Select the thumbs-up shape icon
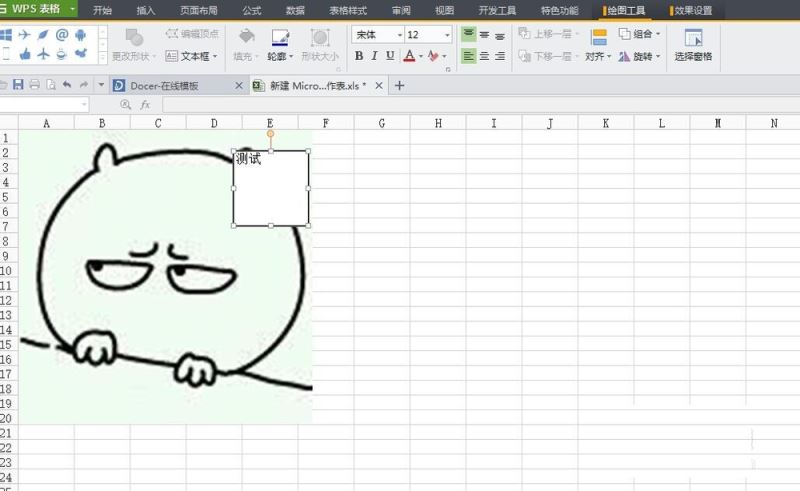800x491 pixels. point(24,54)
